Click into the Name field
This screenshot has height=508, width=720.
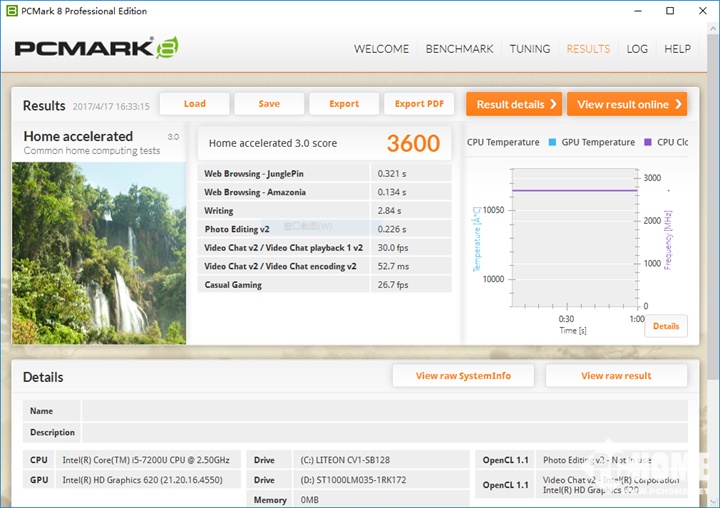coord(384,411)
